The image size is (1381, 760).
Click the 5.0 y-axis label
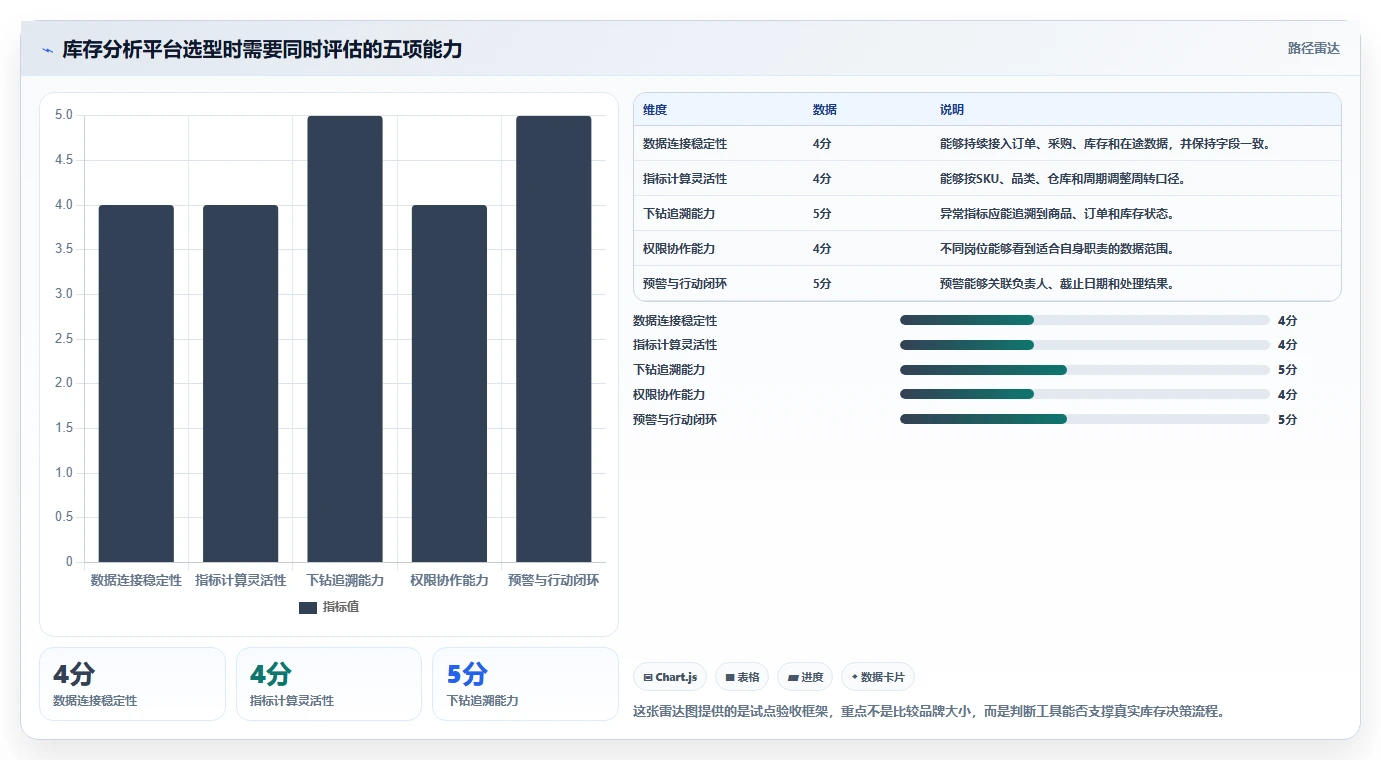[x=64, y=115]
